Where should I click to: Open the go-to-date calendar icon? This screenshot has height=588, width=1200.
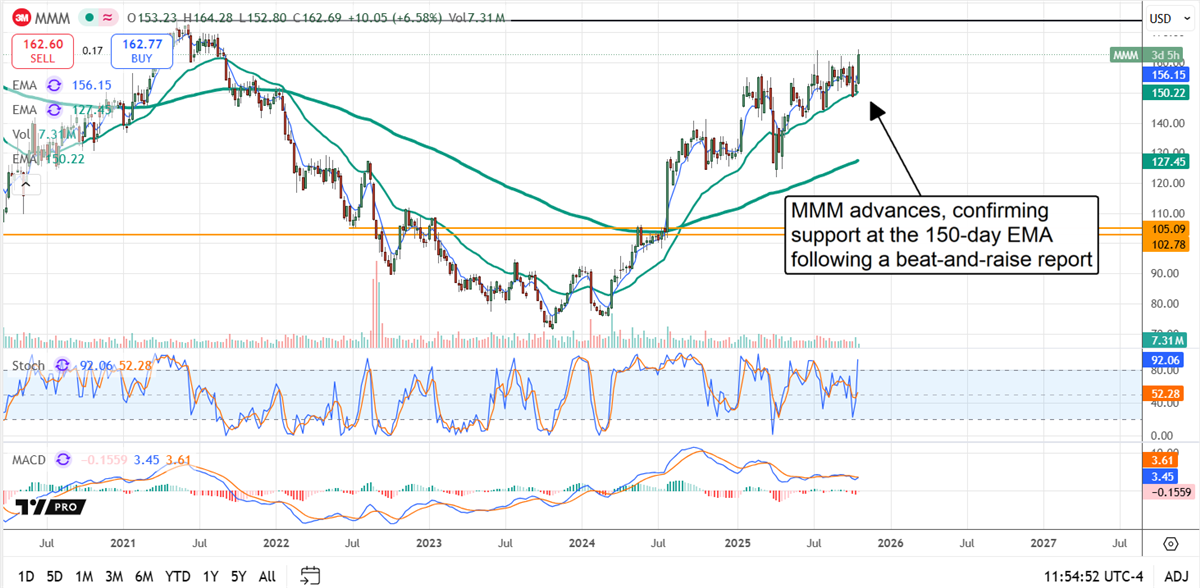(x=310, y=575)
